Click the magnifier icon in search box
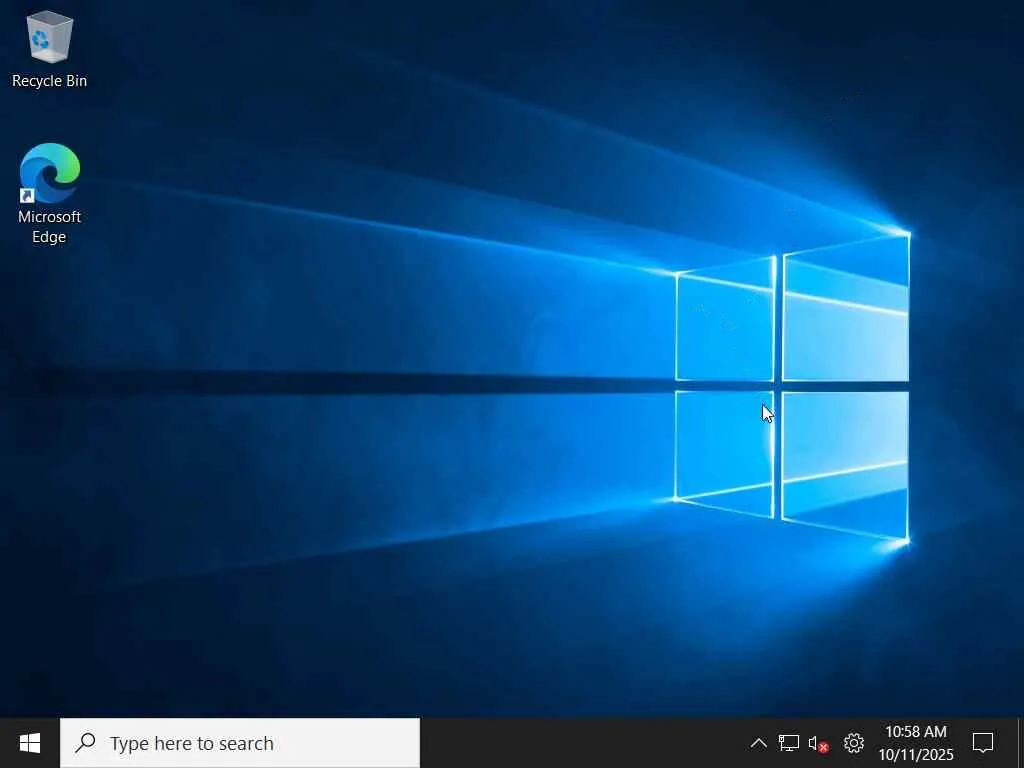This screenshot has width=1024, height=768. click(86, 743)
